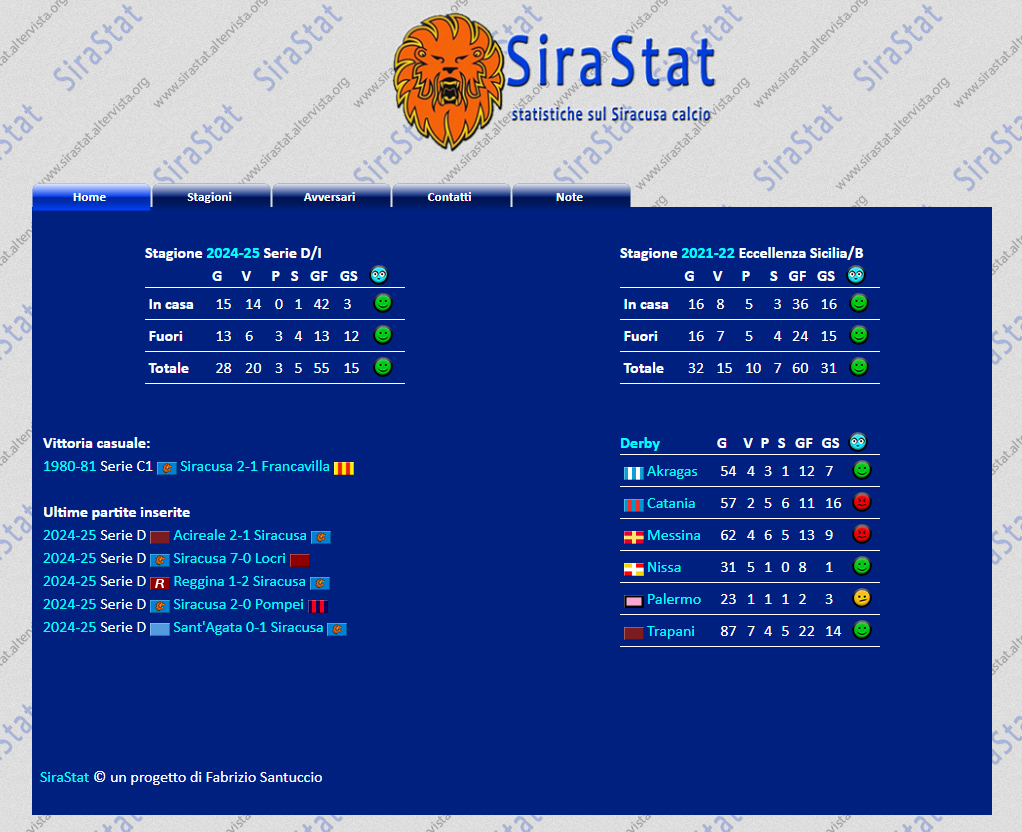Click the Messina cross flag icon
Screen dimensions: 1022x832
(634, 537)
